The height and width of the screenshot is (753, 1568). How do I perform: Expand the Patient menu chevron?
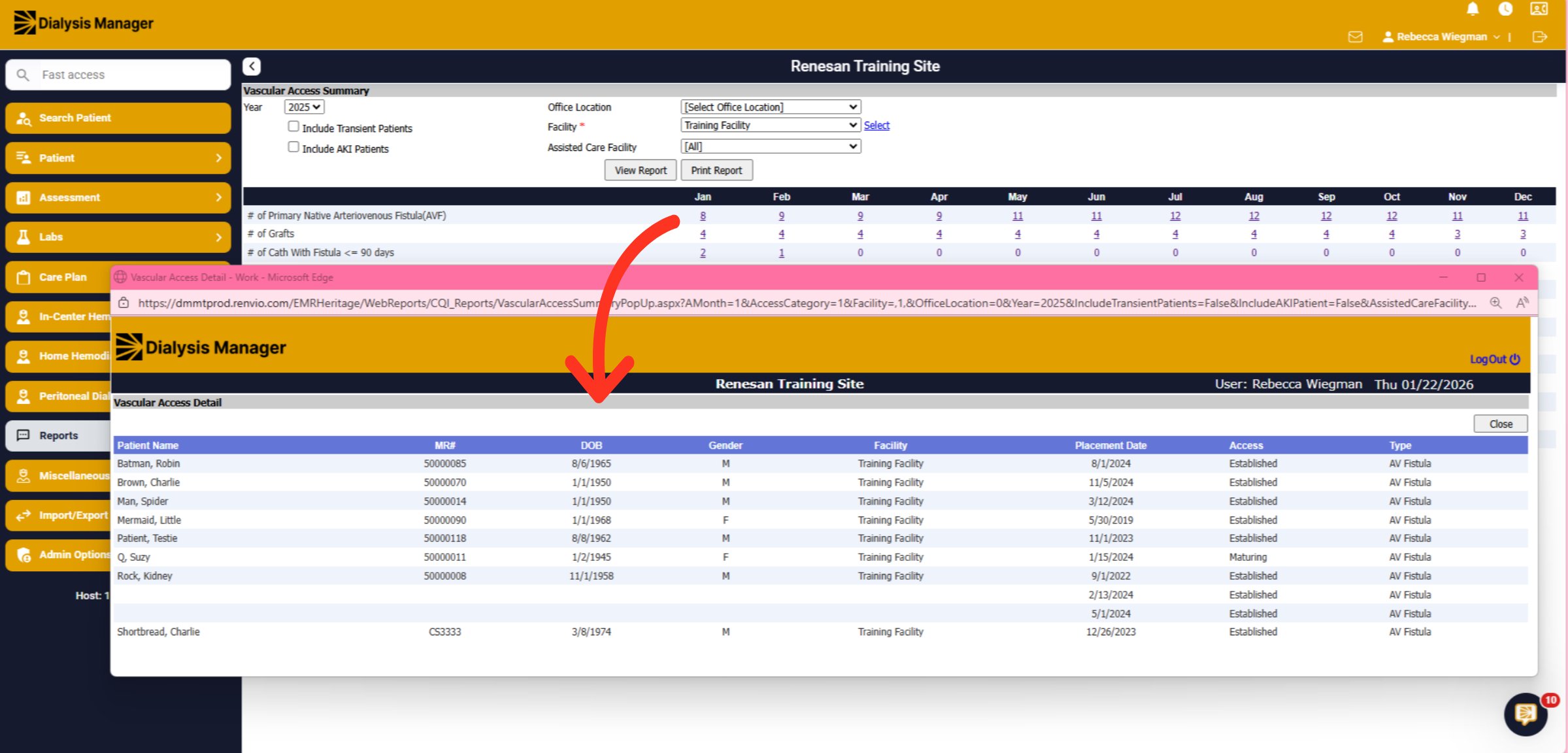219,158
